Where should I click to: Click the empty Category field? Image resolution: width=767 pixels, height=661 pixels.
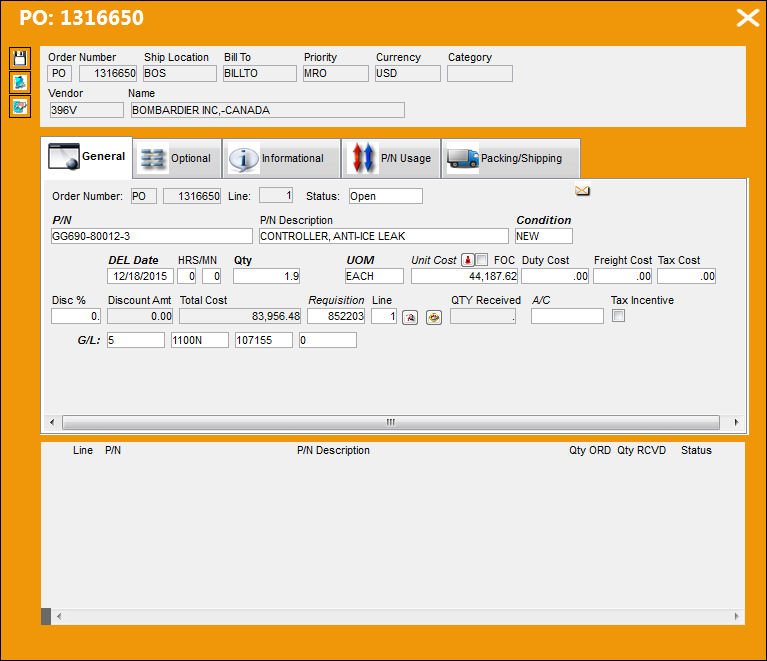[x=480, y=73]
